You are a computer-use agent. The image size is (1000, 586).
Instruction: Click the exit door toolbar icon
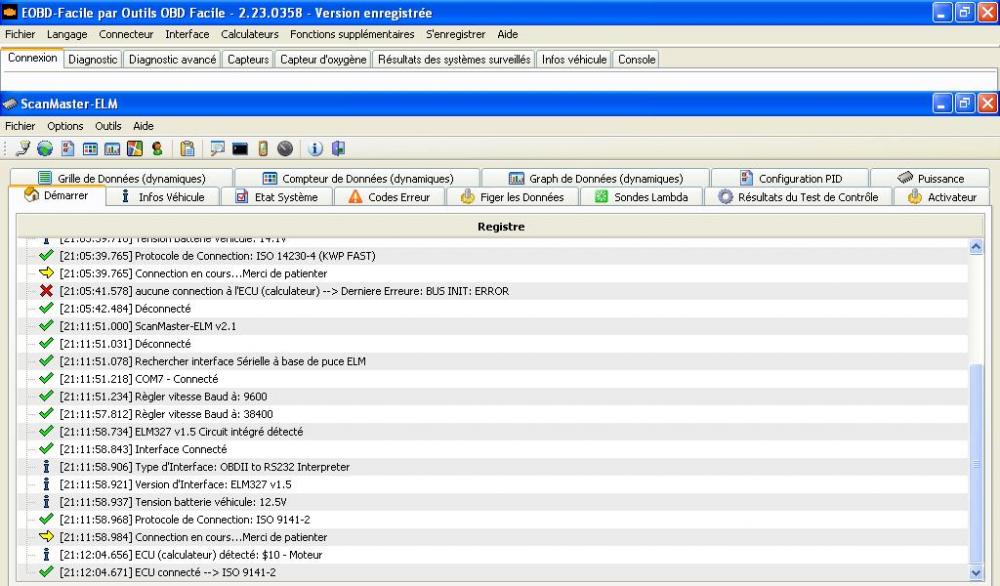338,149
